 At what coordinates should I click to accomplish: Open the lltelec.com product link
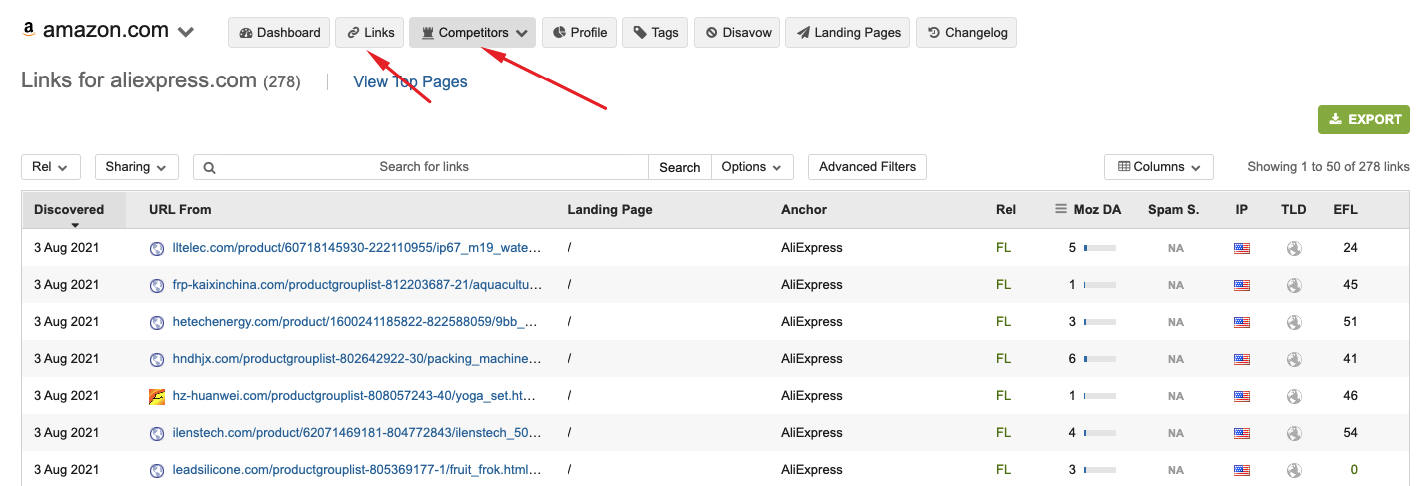click(359, 248)
